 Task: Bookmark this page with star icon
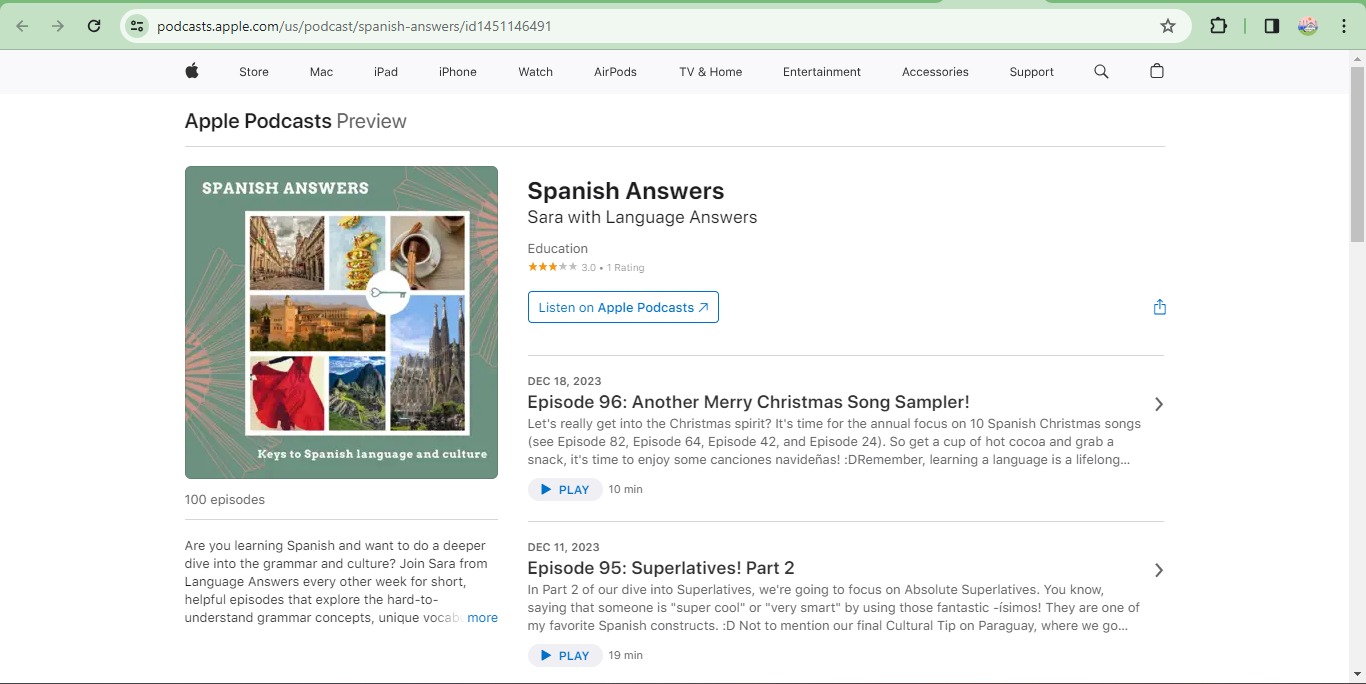pyautogui.click(x=1168, y=26)
